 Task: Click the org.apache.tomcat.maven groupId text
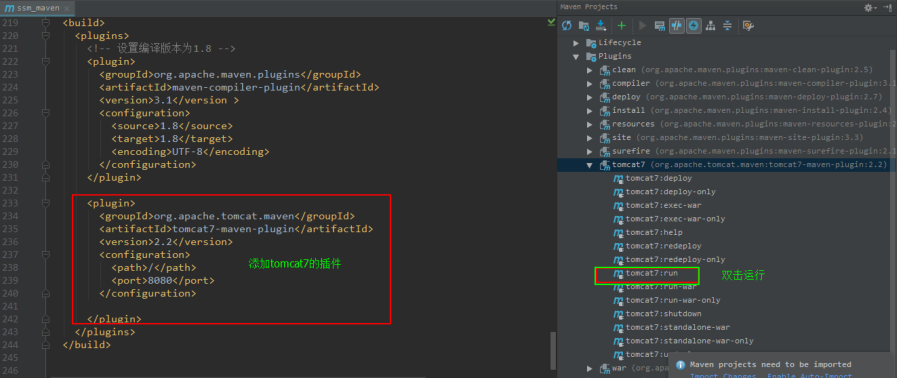[224, 216]
